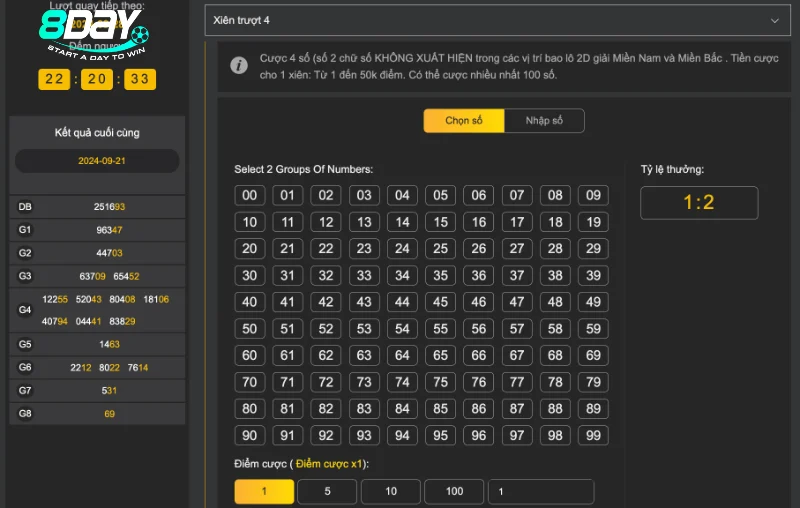Pick number 99 in the grid
This screenshot has width=800, height=508.
tap(593, 436)
